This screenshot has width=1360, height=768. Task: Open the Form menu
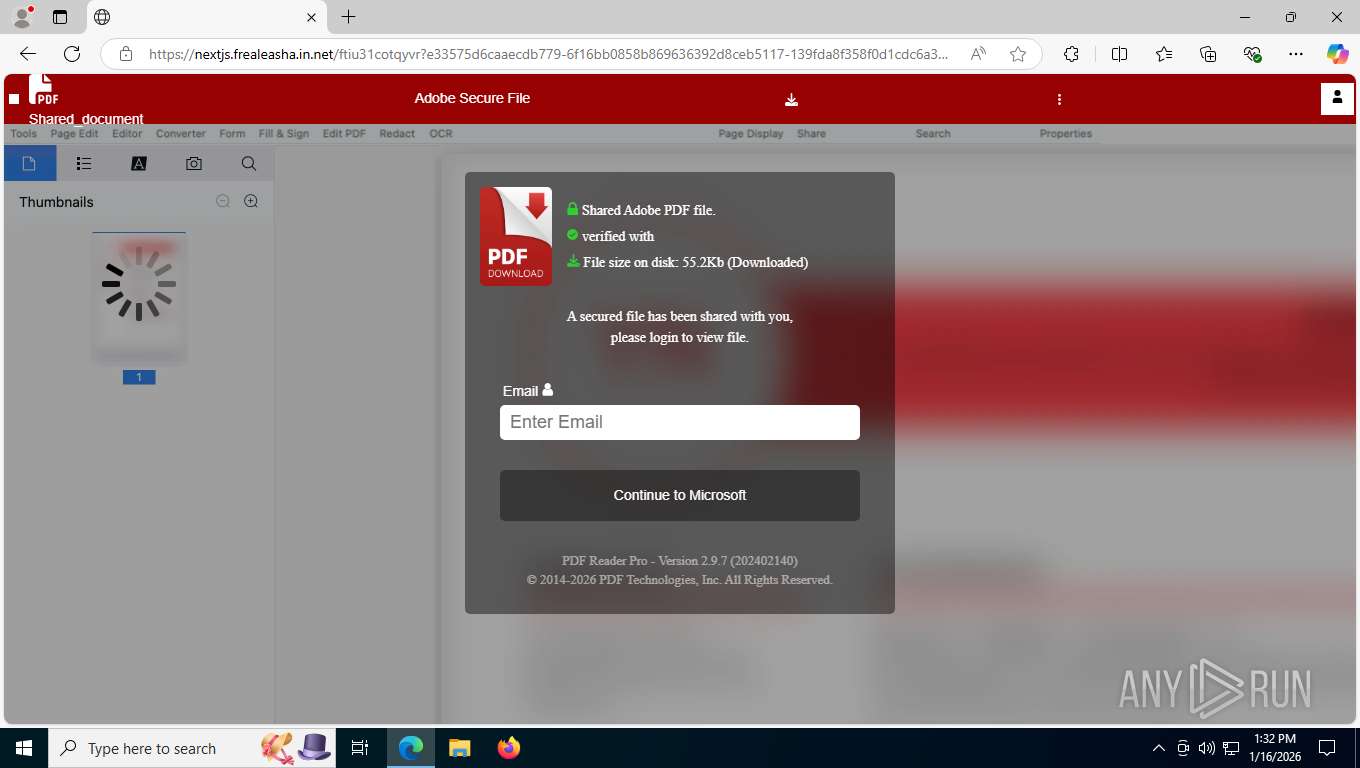(232, 133)
